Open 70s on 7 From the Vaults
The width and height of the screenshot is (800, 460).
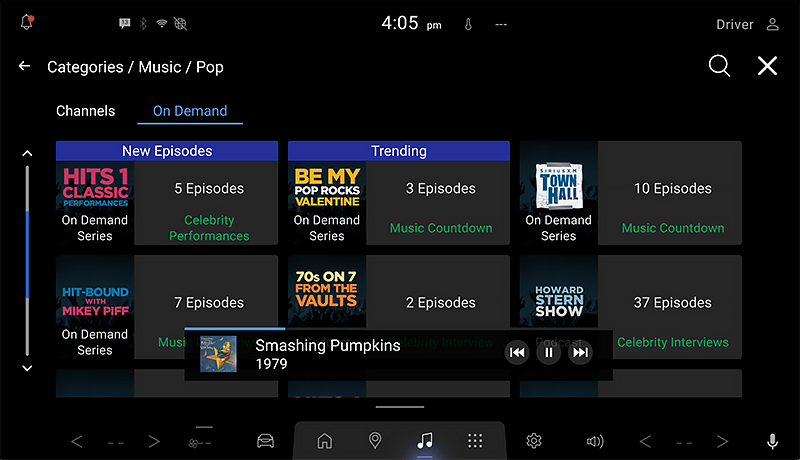click(x=327, y=291)
